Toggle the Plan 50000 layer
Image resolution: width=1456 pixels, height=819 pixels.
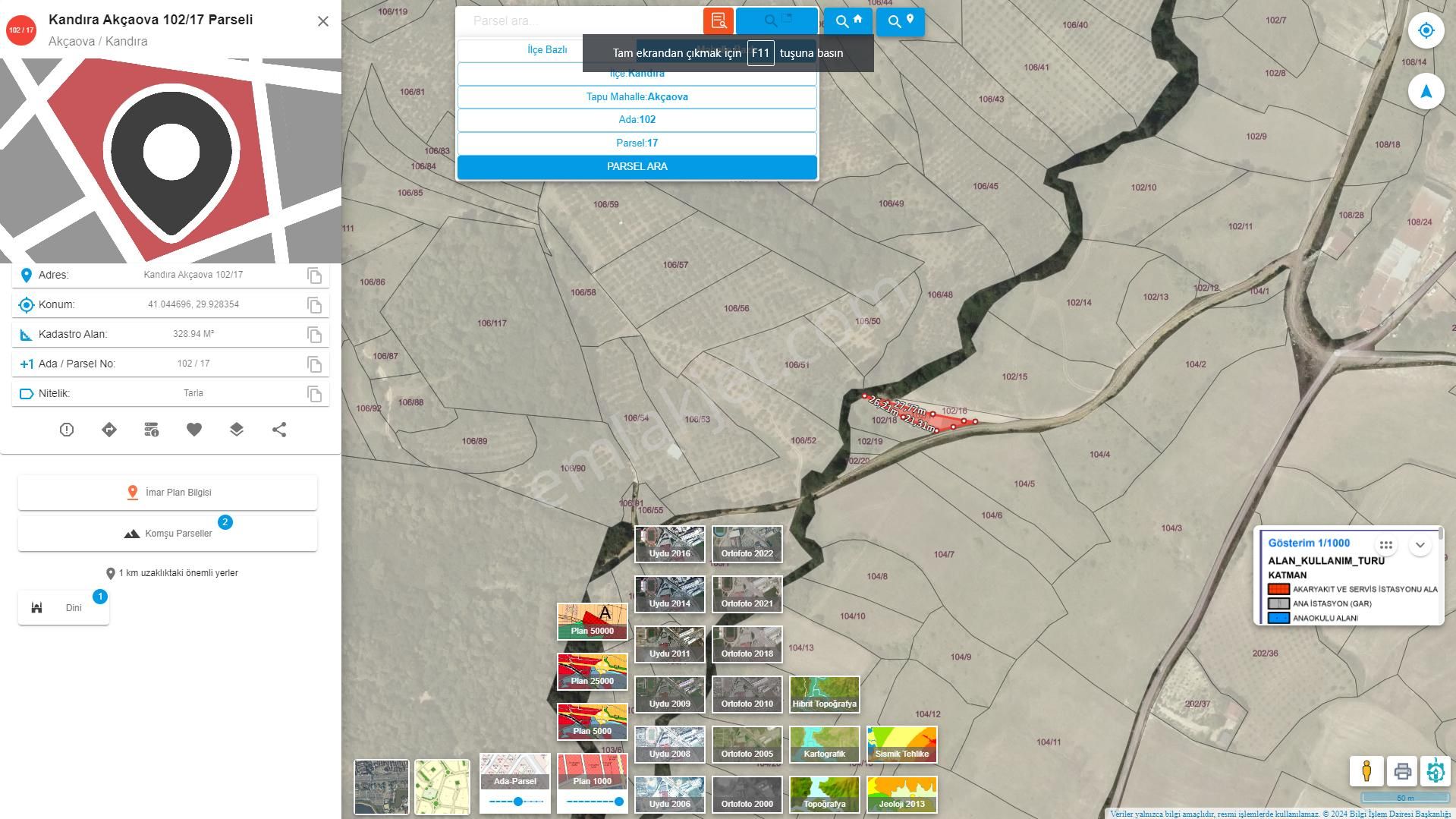pyautogui.click(x=593, y=622)
